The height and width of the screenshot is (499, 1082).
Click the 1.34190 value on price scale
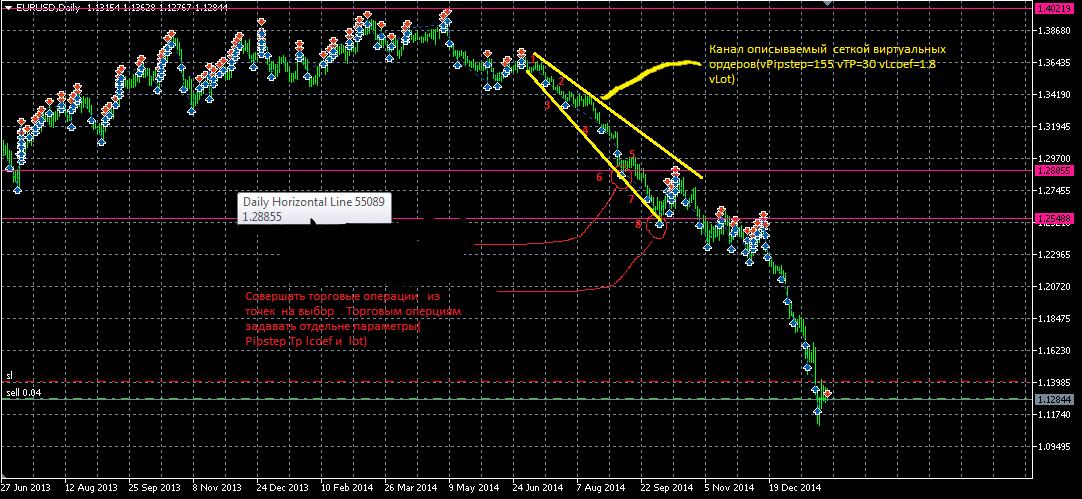click(1055, 95)
